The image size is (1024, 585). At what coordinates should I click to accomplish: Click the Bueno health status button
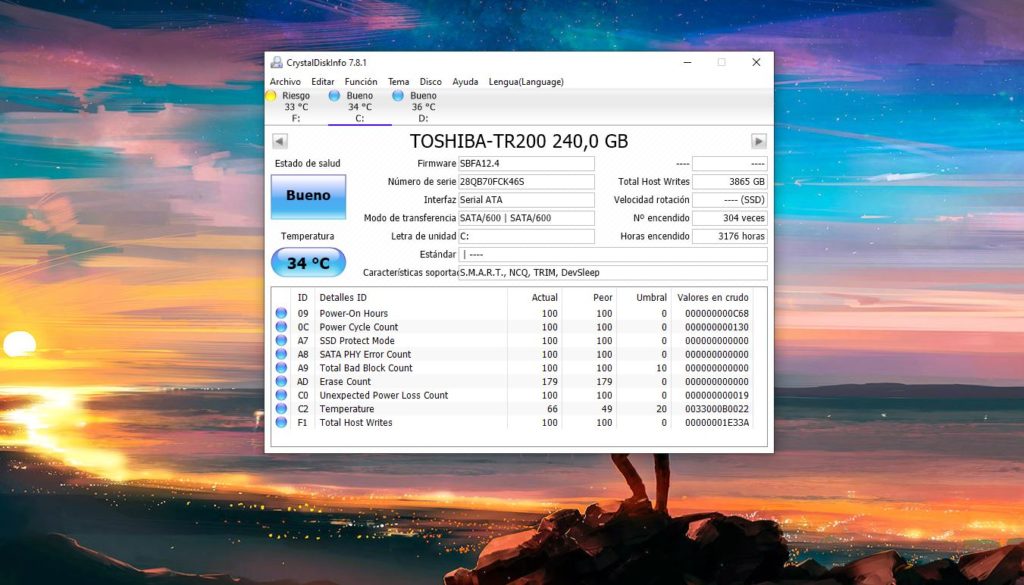tap(308, 196)
